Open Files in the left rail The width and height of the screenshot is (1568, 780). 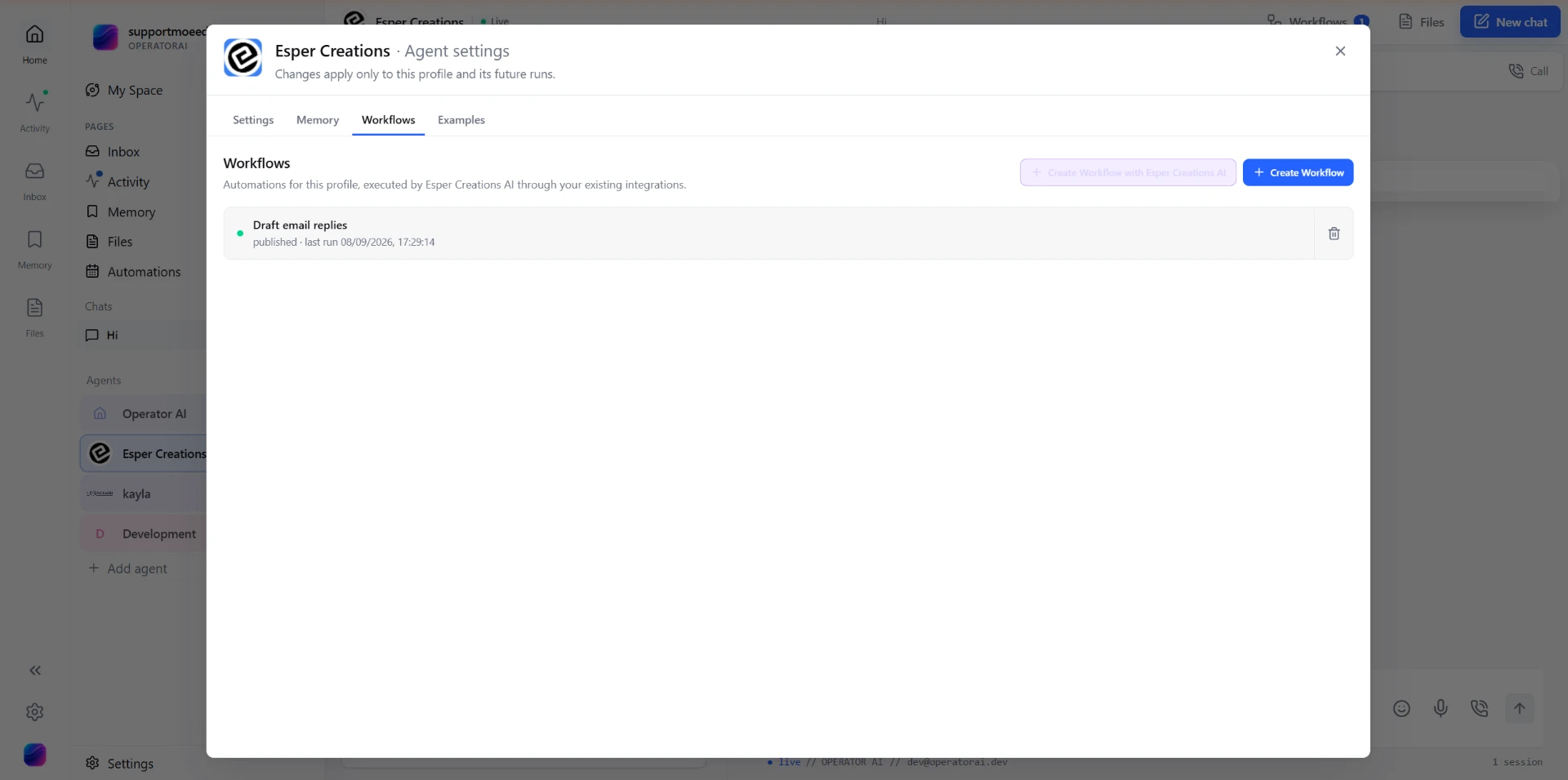[x=34, y=317]
